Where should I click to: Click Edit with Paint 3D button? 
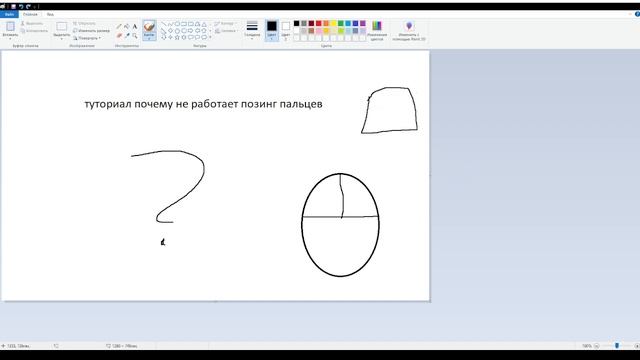[x=409, y=31]
